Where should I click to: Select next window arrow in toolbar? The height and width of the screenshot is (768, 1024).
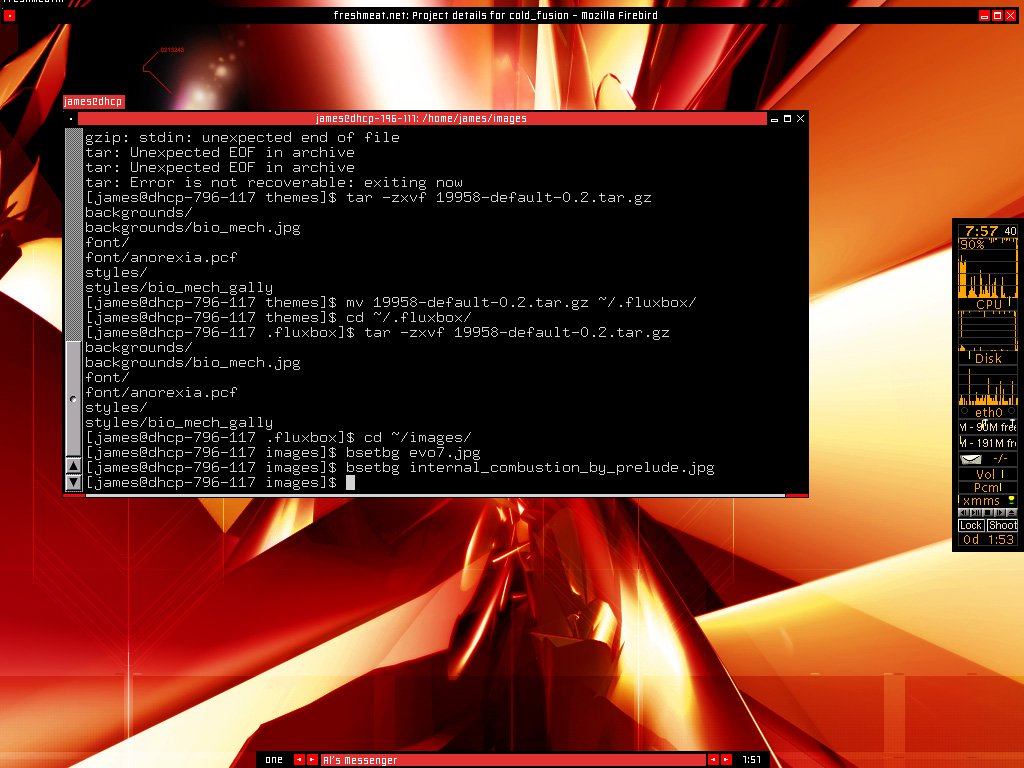(x=726, y=760)
